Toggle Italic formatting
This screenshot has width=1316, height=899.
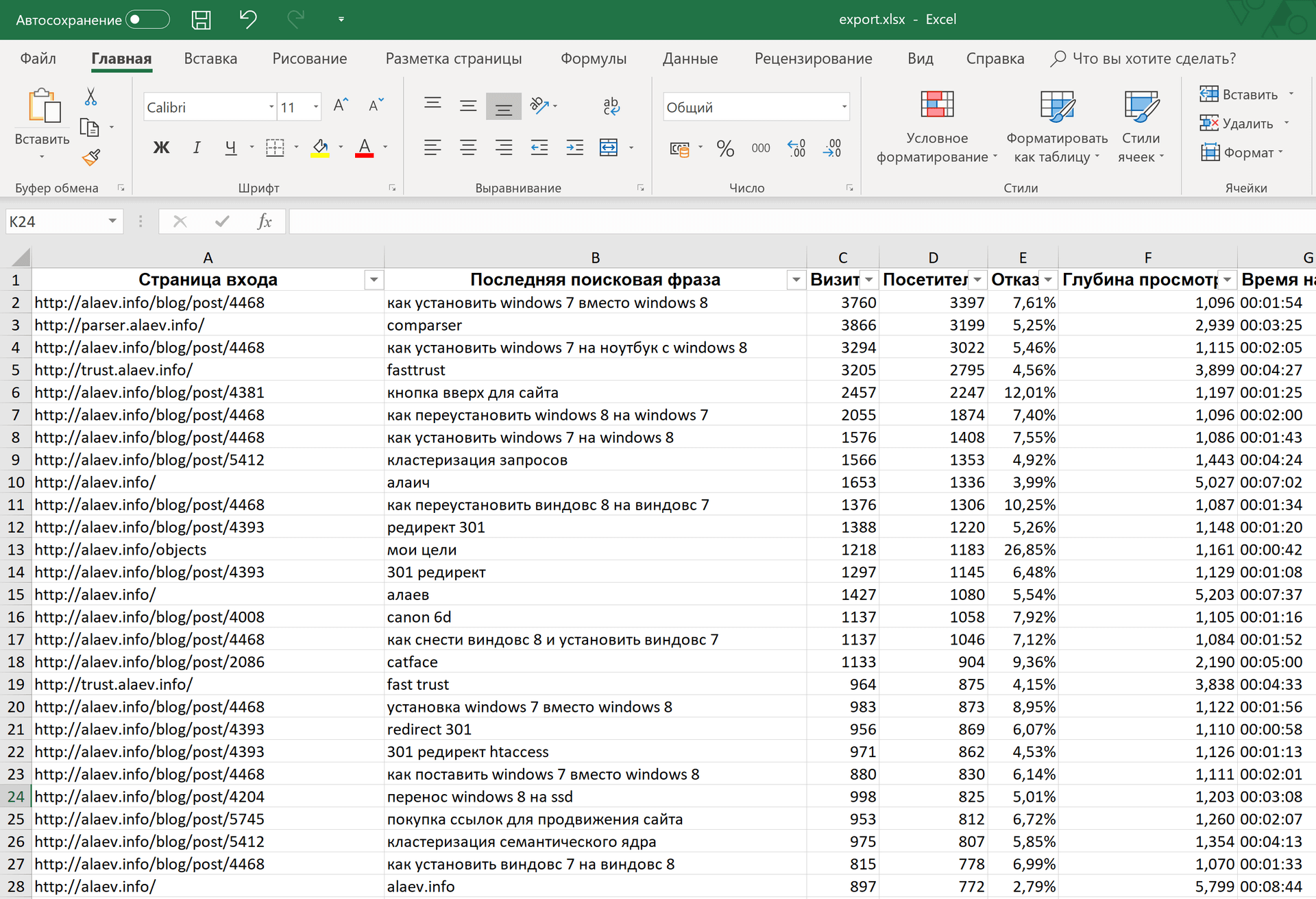click(x=197, y=147)
